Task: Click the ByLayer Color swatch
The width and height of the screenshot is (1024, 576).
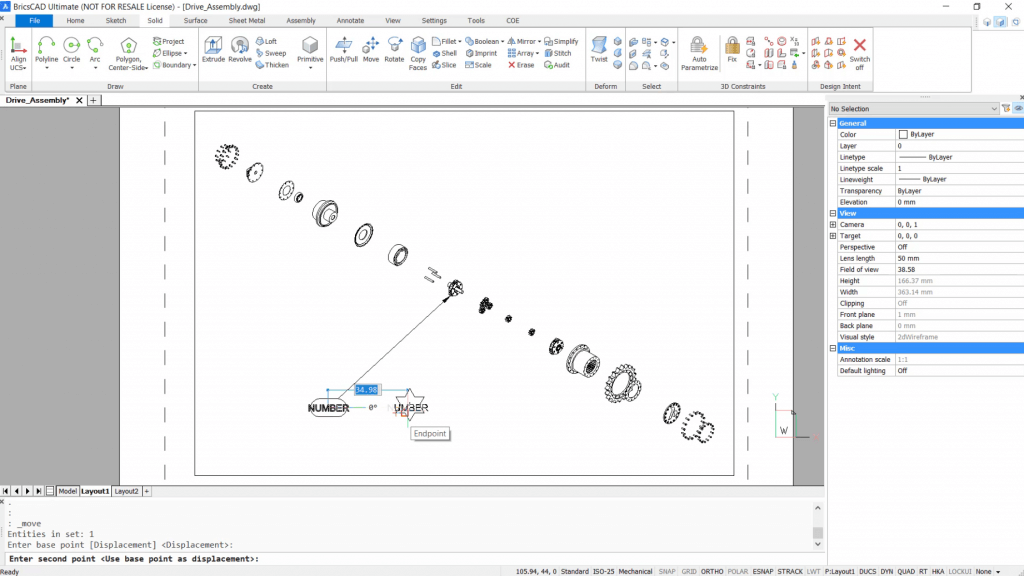Action: tap(903, 135)
